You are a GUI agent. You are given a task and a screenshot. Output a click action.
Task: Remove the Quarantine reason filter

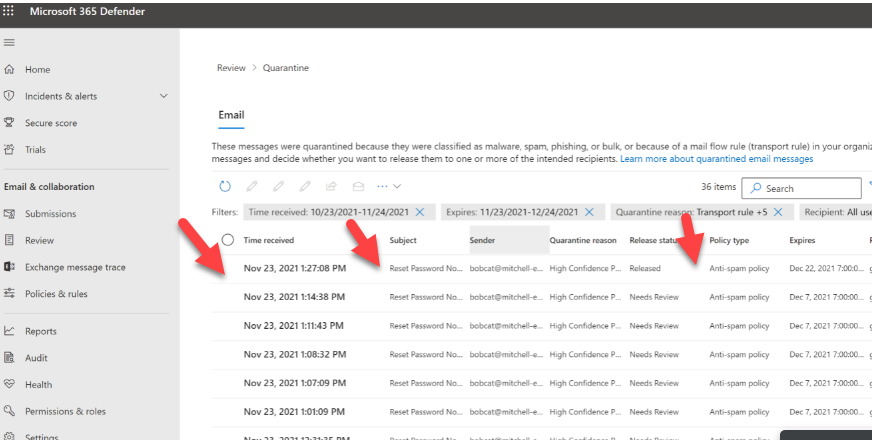coord(778,212)
